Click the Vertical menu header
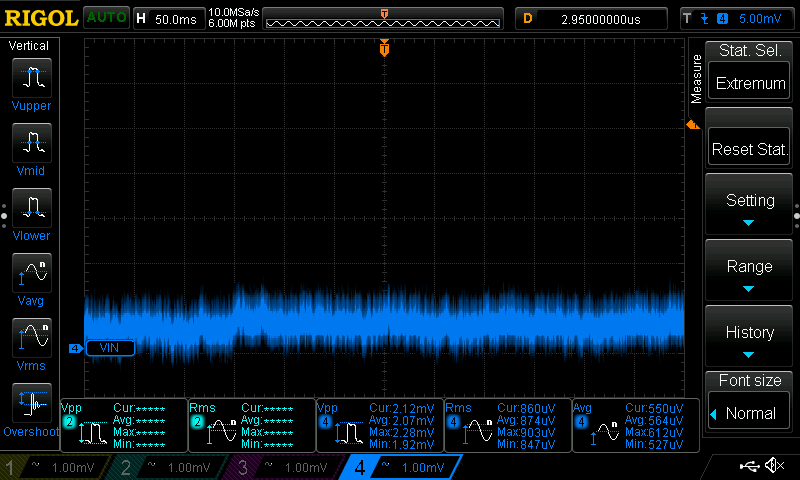800x480 pixels. coord(29,46)
